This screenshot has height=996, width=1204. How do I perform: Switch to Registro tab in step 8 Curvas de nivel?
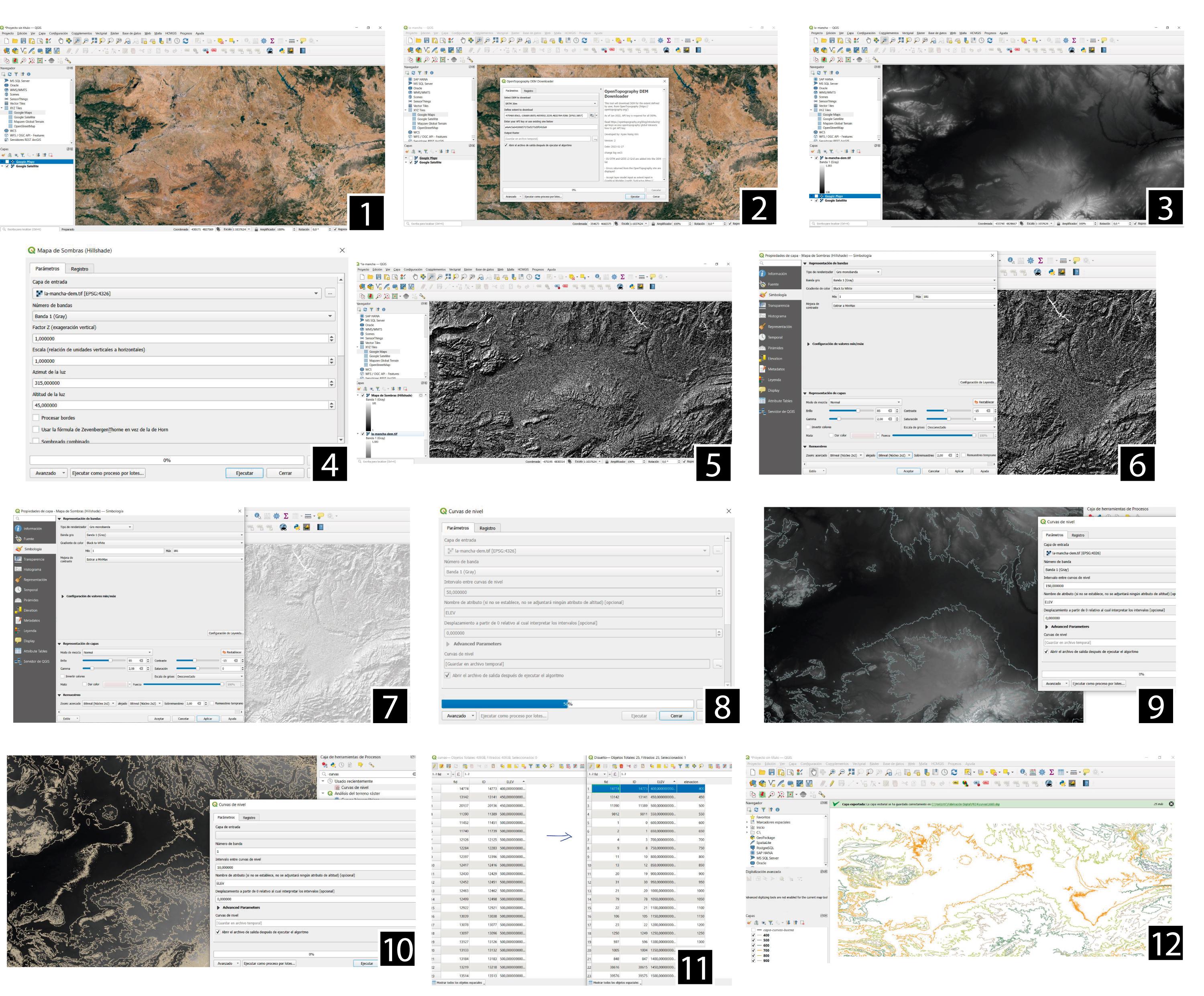(487, 528)
